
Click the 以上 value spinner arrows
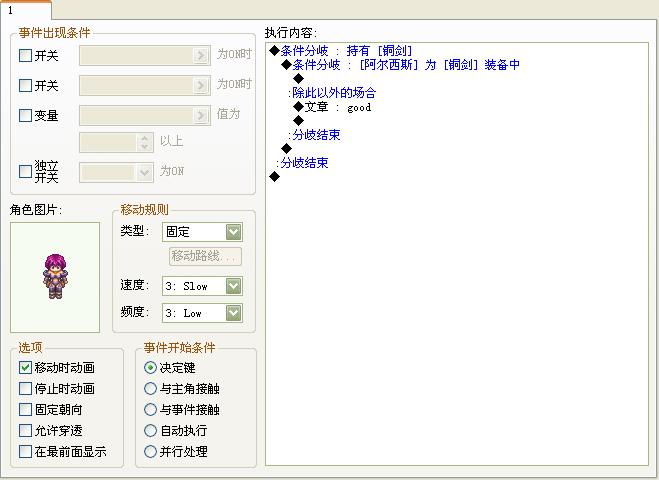coord(145,142)
